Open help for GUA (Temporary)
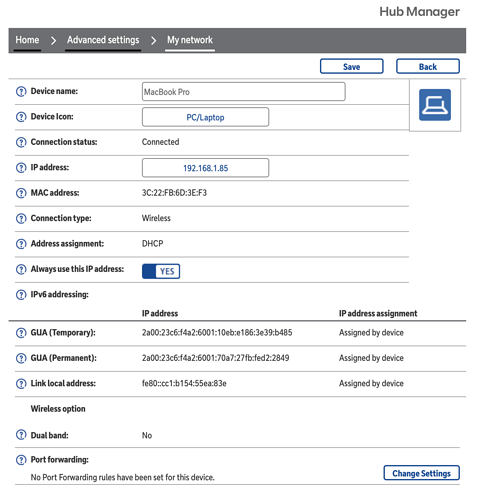This screenshot has width=477, height=500. coord(21,333)
